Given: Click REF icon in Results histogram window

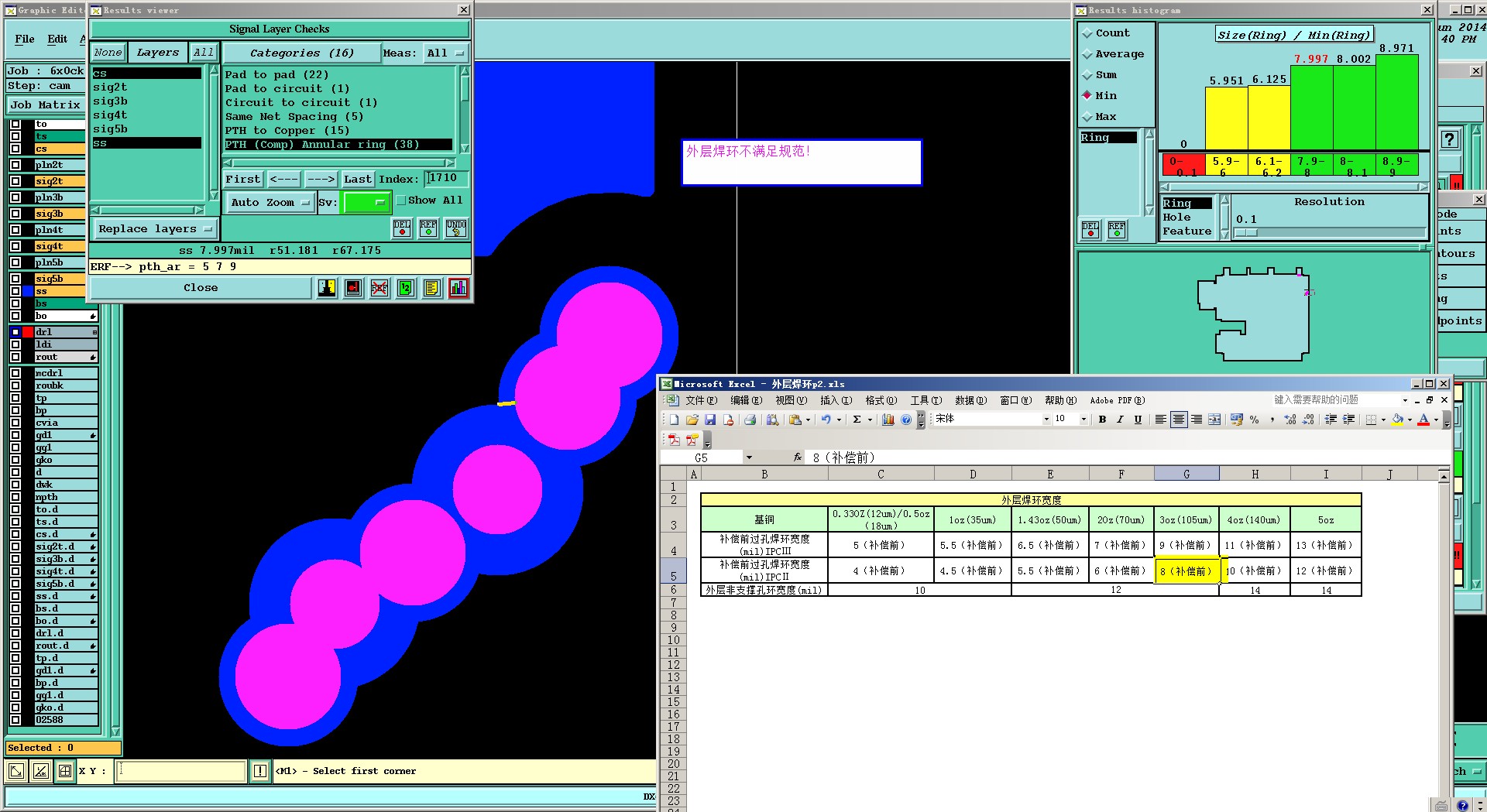Looking at the screenshot, I should [1117, 230].
